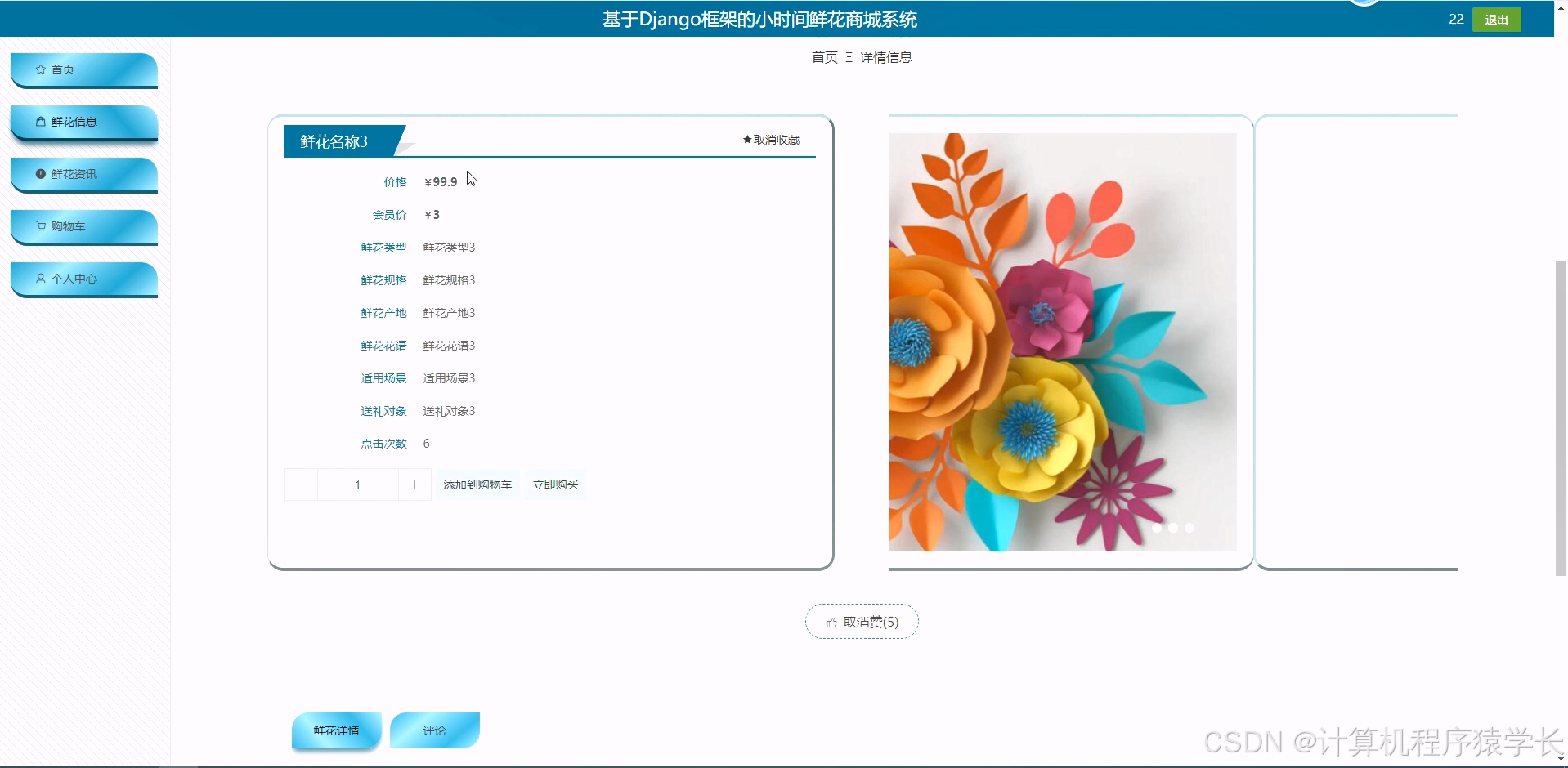This screenshot has width=1568, height=768.
Task: Open the 个人中心 sidebar item
Action: (x=83, y=279)
